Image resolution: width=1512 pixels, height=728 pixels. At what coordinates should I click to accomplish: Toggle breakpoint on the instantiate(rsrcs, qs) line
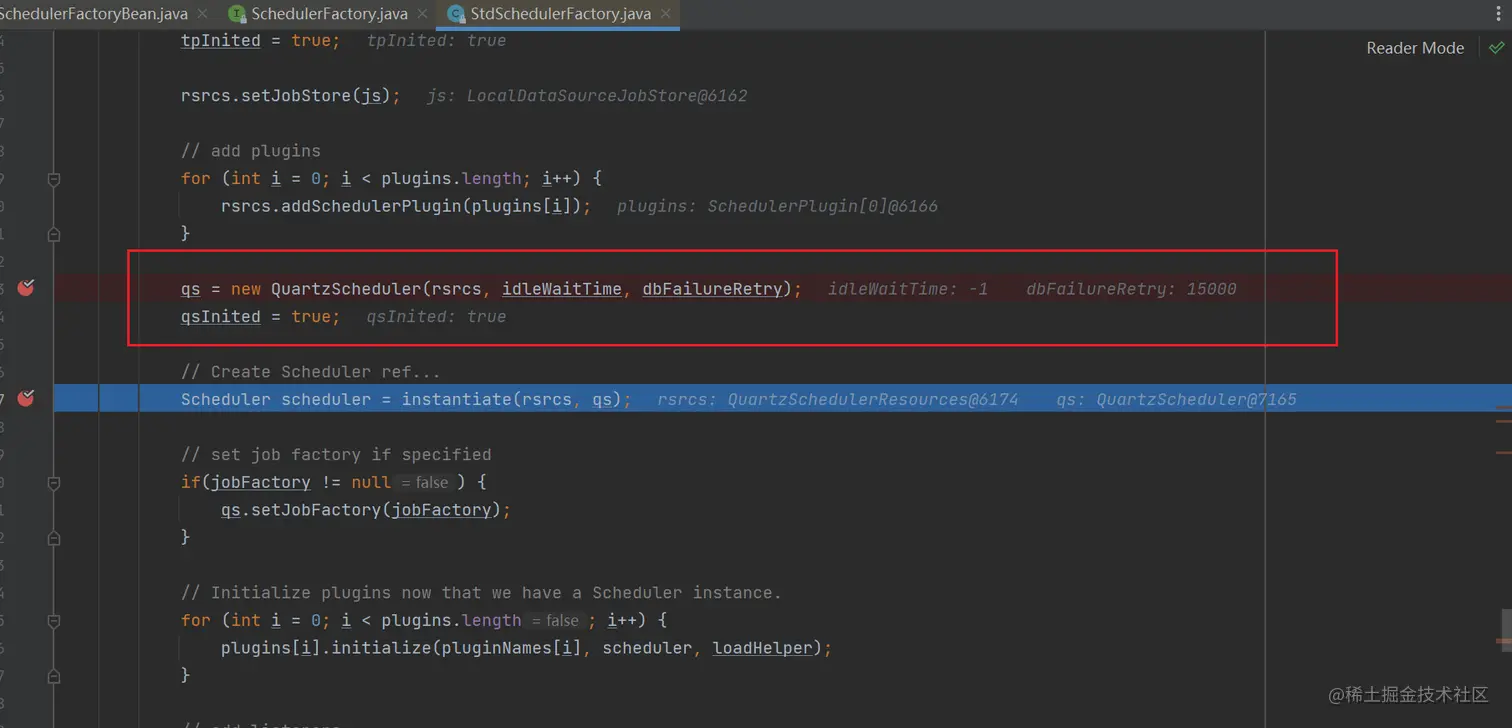(x=27, y=398)
